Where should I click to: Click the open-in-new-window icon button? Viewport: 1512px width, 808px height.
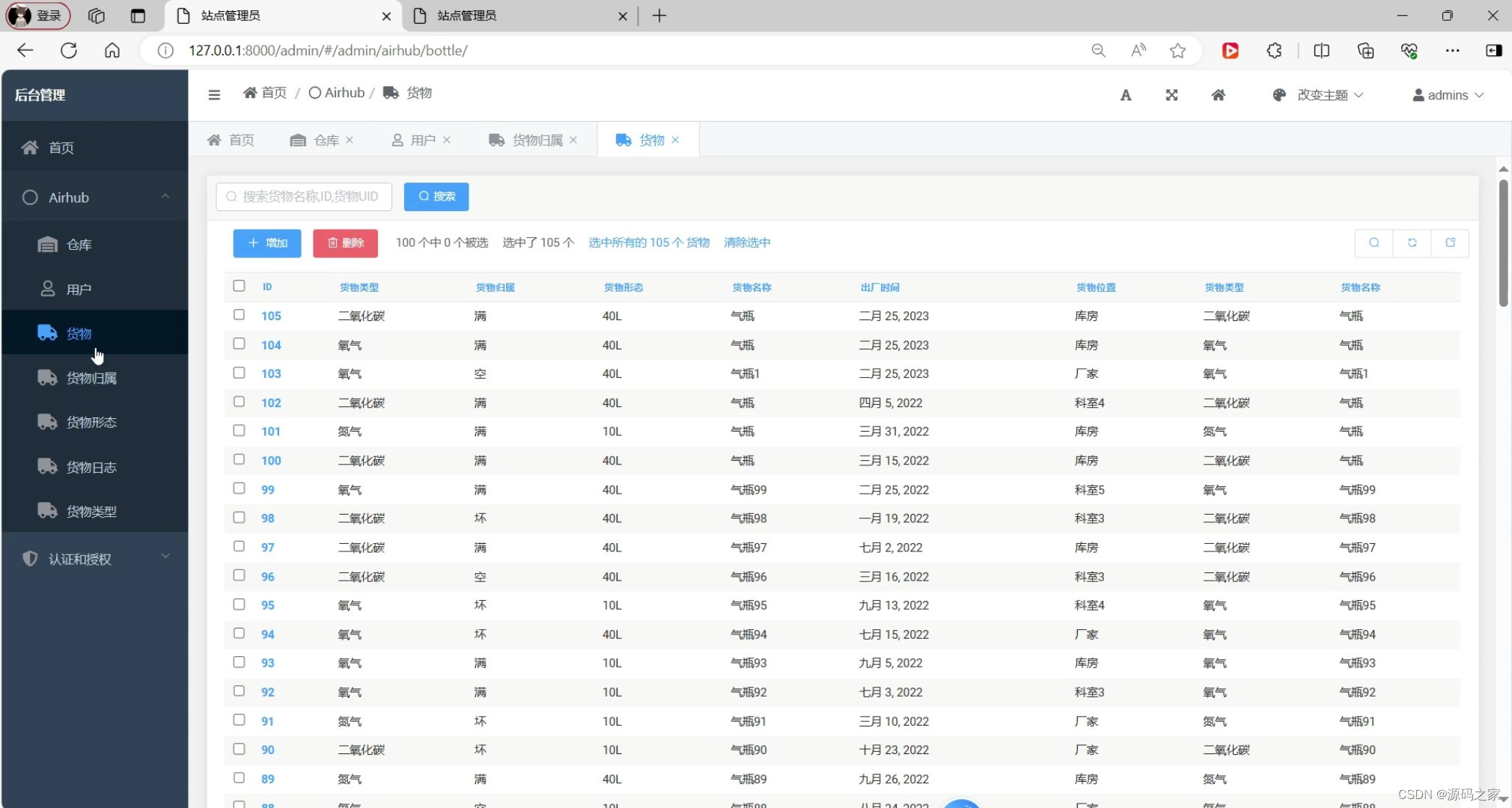click(x=1450, y=242)
